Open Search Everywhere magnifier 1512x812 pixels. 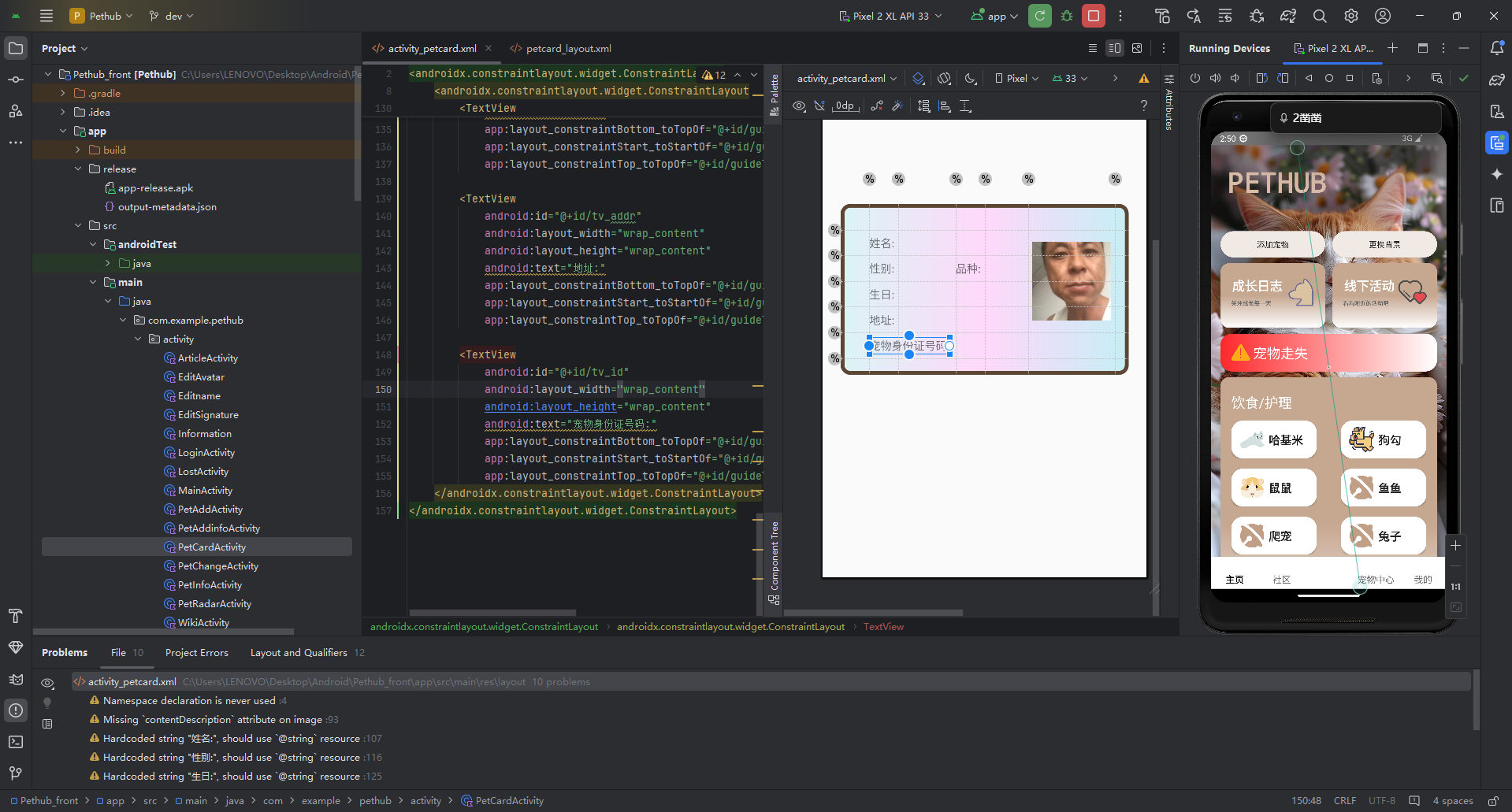point(1320,16)
